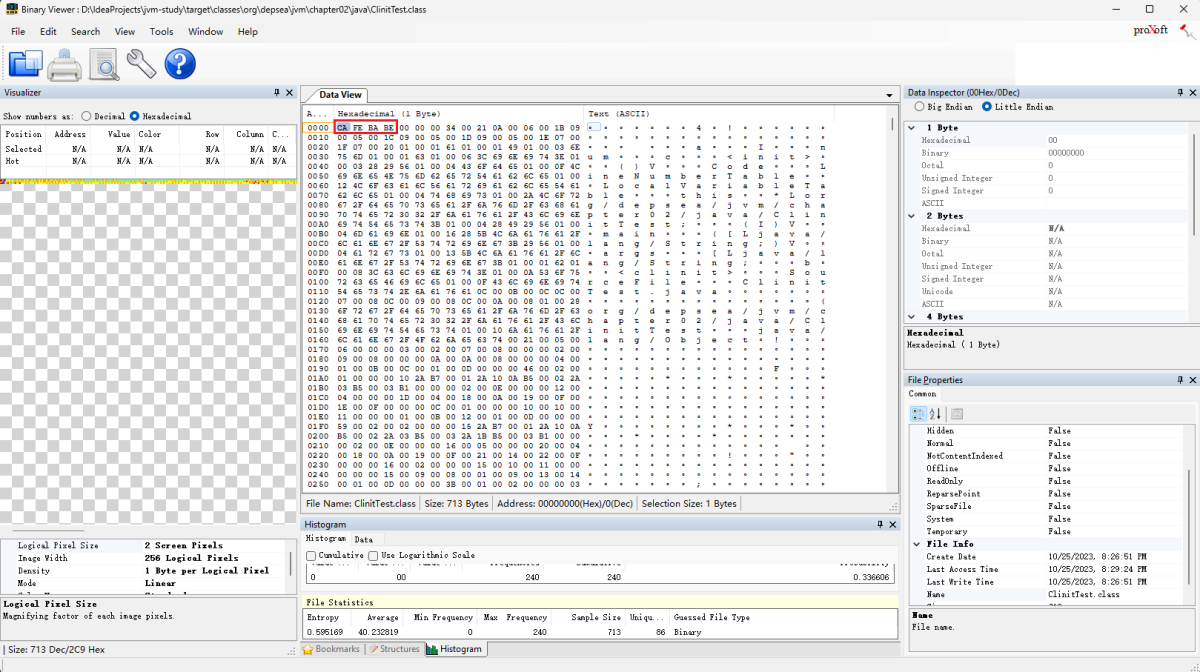Select the ReadOnly property row

[x=1048, y=481]
